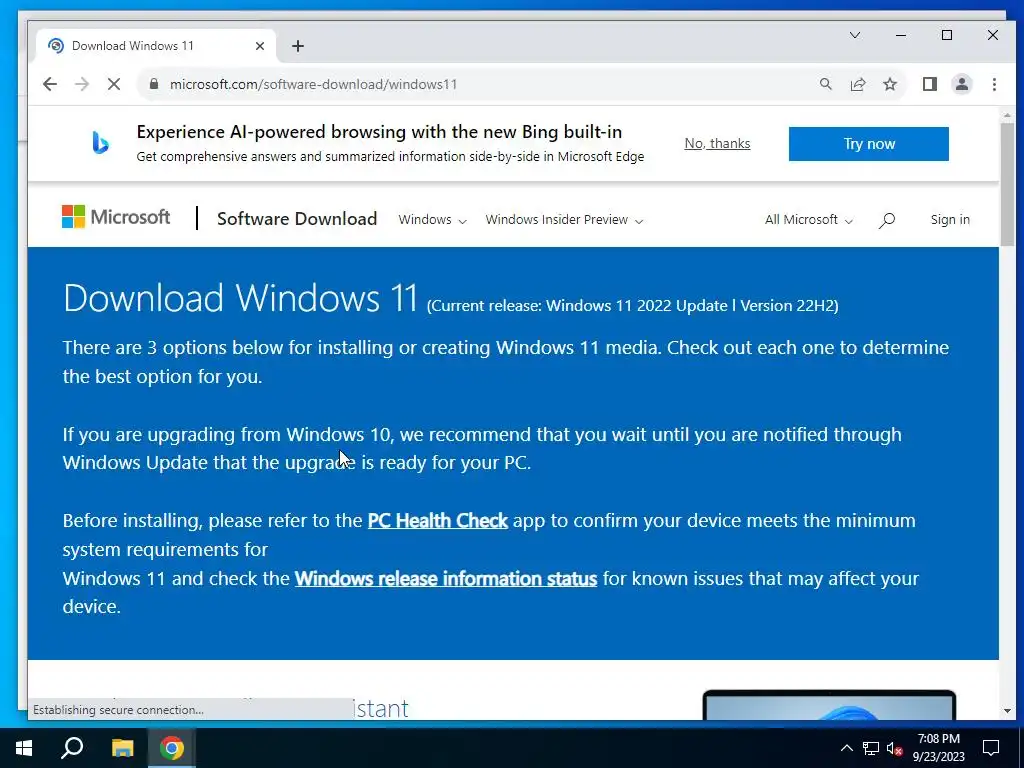Open Chrome three-dot menu
Viewport: 1024px width, 768px height.
coord(994,84)
